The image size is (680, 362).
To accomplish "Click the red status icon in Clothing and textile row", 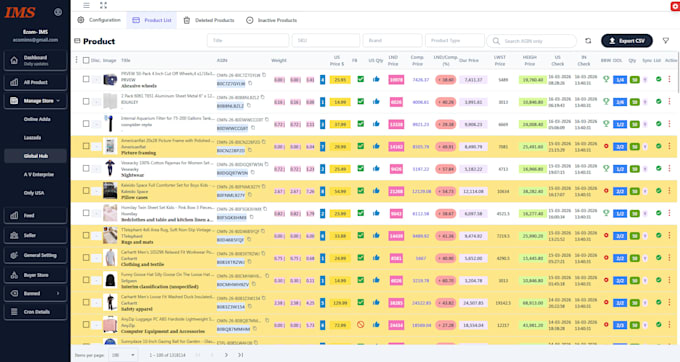I will [x=606, y=258].
